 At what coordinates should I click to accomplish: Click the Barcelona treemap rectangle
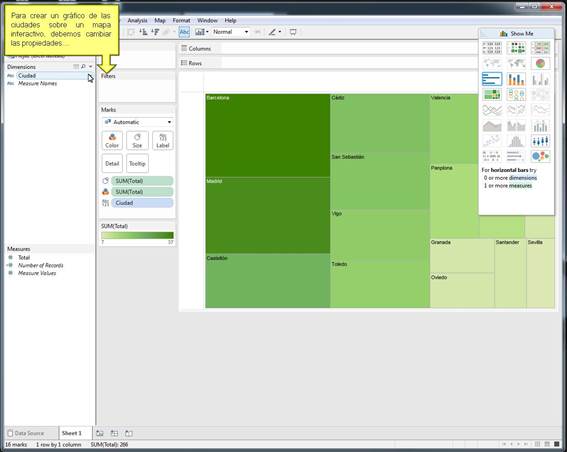point(268,136)
